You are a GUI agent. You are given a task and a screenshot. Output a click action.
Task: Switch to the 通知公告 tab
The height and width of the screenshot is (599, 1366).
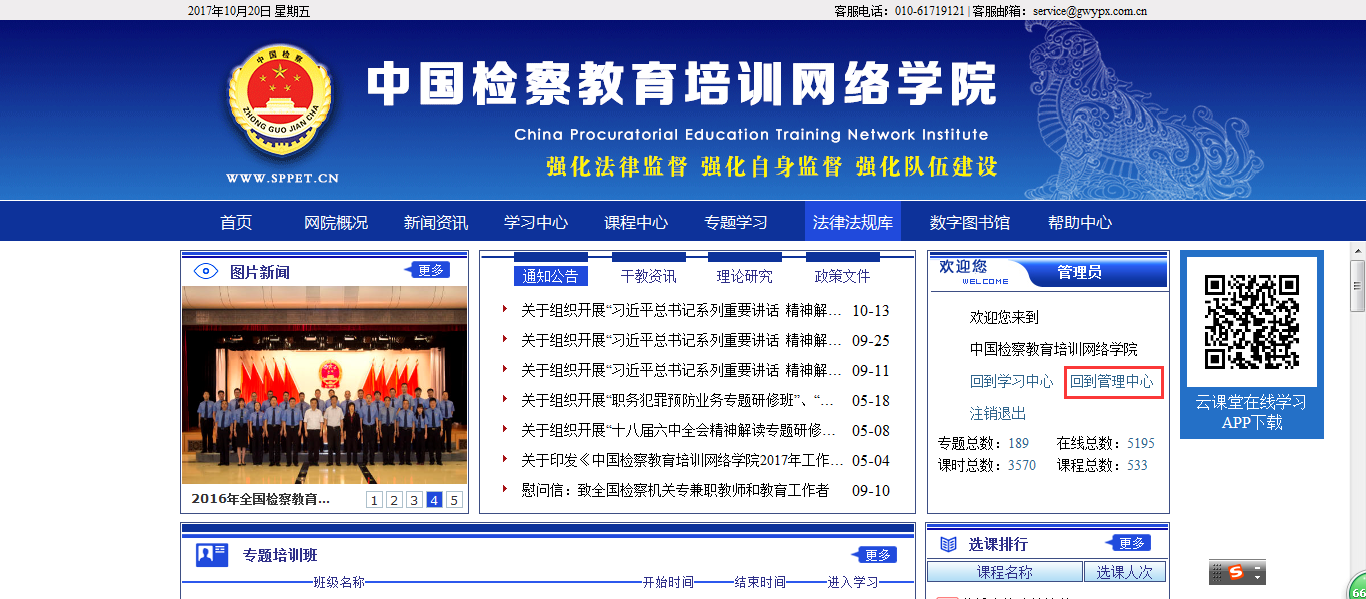551,276
